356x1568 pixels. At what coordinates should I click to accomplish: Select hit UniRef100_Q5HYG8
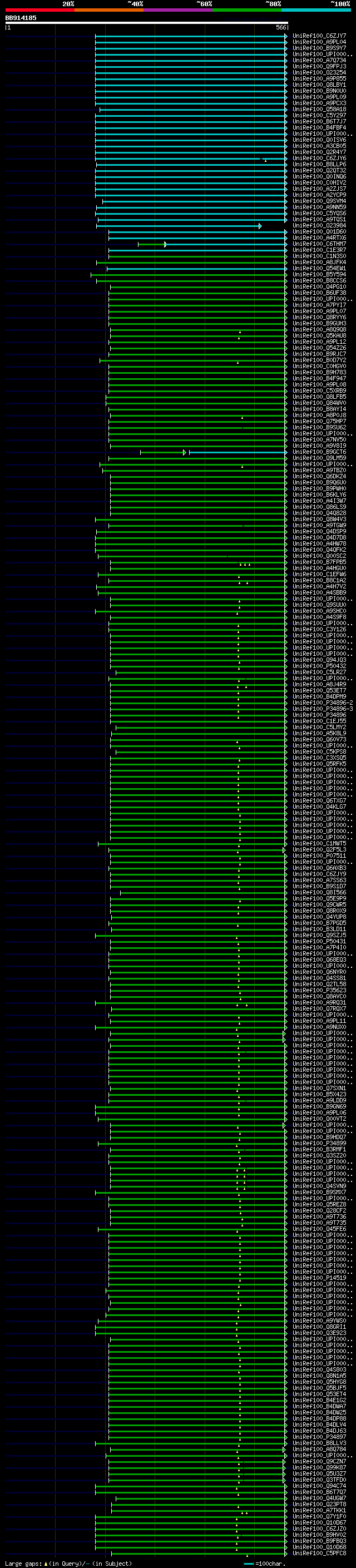(319, 1382)
